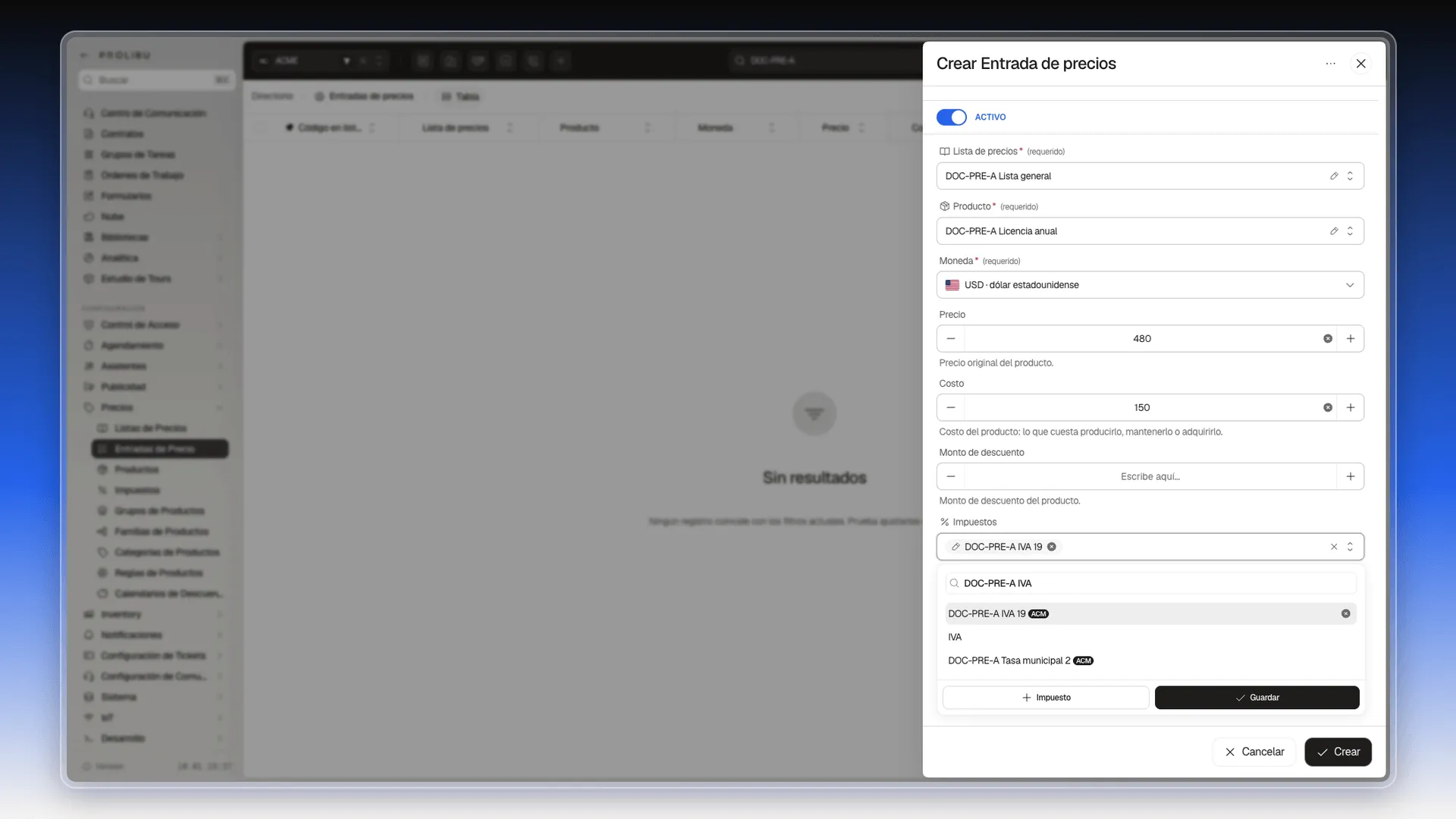Click the Guardar button
Viewport: 1456px width, 819px height.
tap(1257, 698)
